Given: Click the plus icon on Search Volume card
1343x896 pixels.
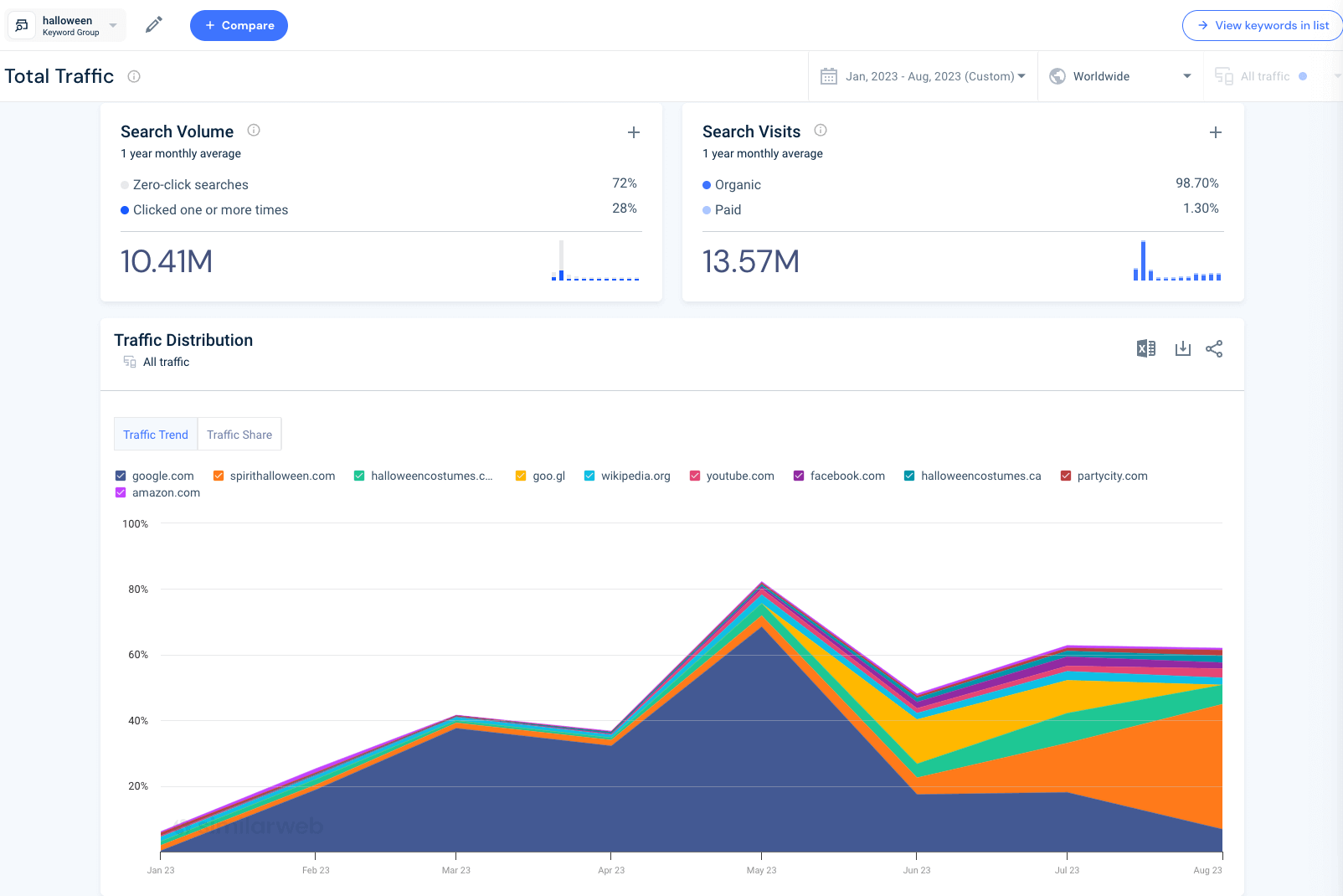Looking at the screenshot, I should pos(634,132).
